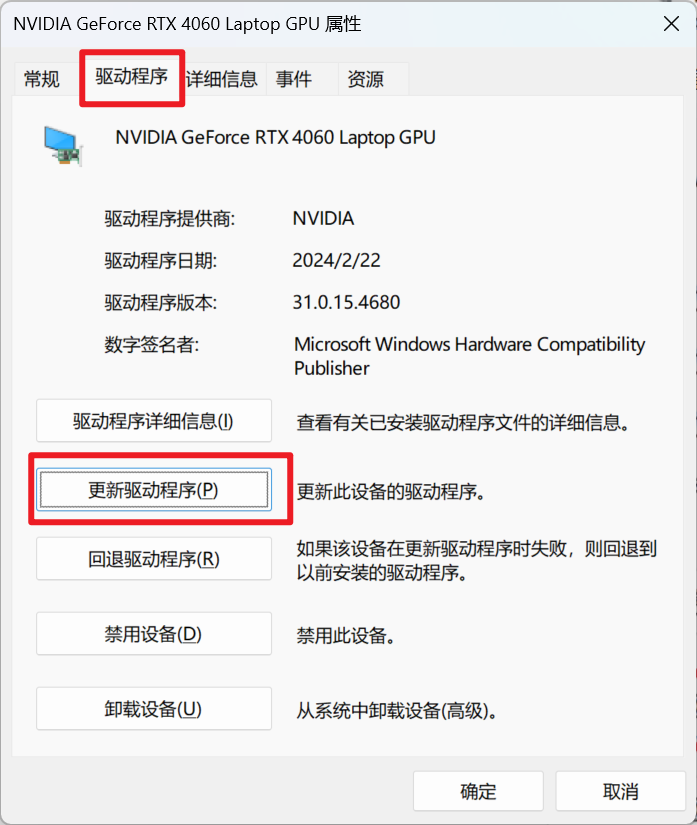
Task: Close the GPU properties dialog
Action: click(x=671, y=24)
